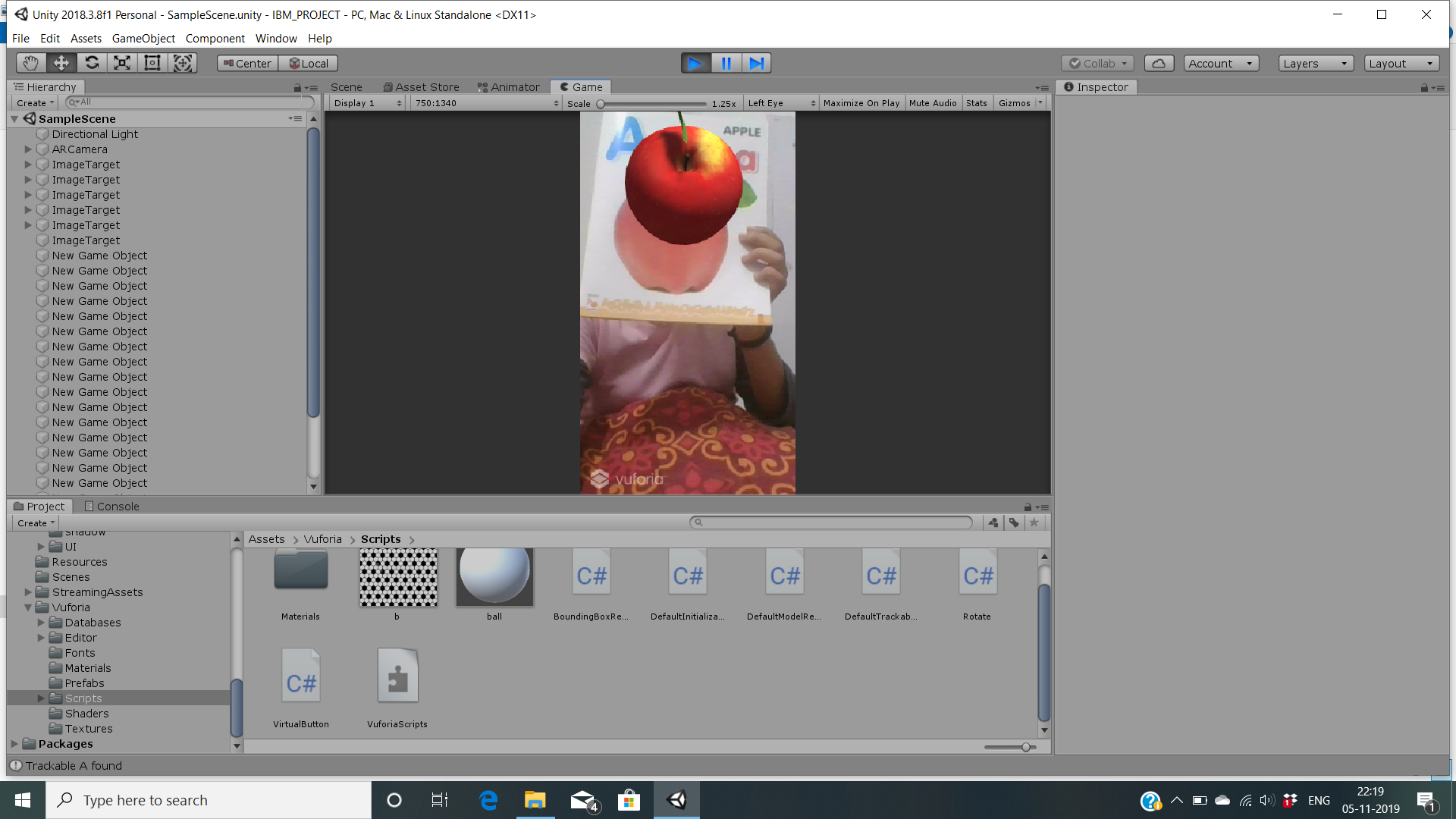Open the Cloud services icon
Screen dimensions: 1456x819
click(x=1159, y=64)
